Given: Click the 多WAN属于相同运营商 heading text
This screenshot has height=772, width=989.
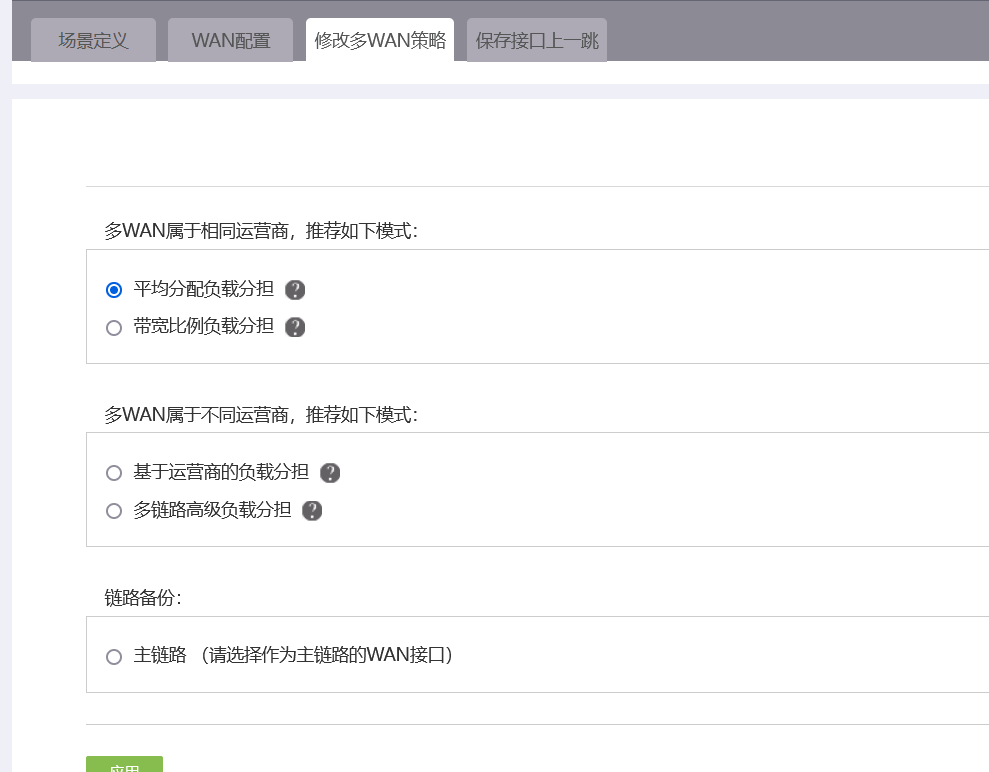Looking at the screenshot, I should pyautogui.click(x=260, y=231).
